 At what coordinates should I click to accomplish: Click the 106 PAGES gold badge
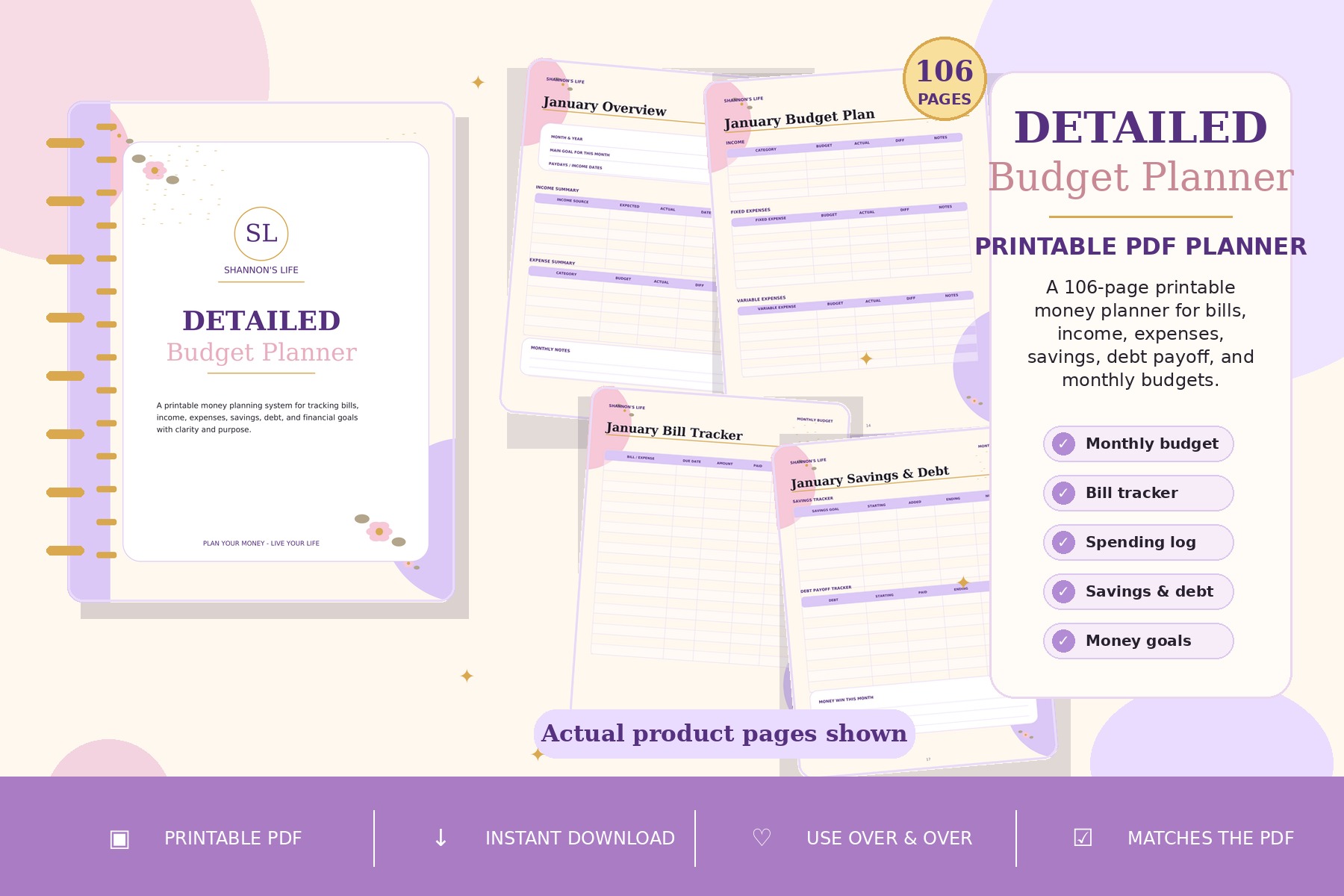click(x=945, y=79)
